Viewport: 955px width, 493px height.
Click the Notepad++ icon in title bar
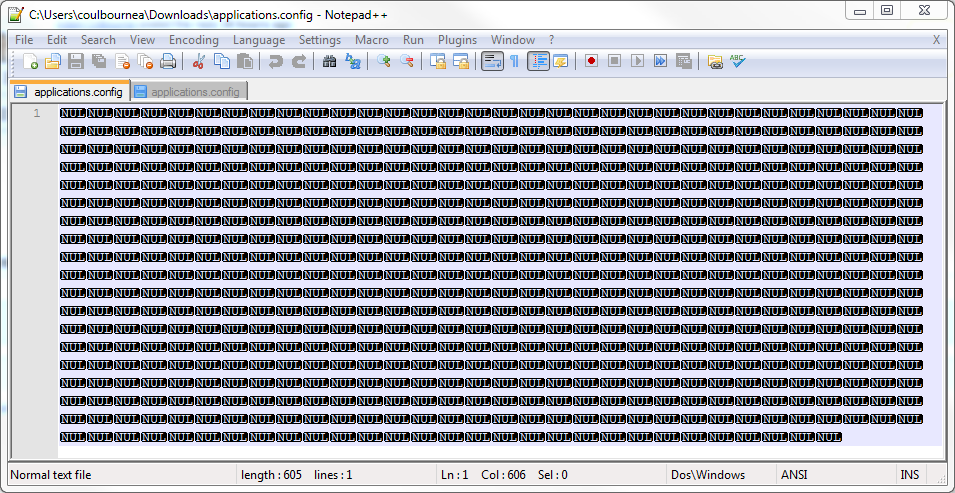16,14
